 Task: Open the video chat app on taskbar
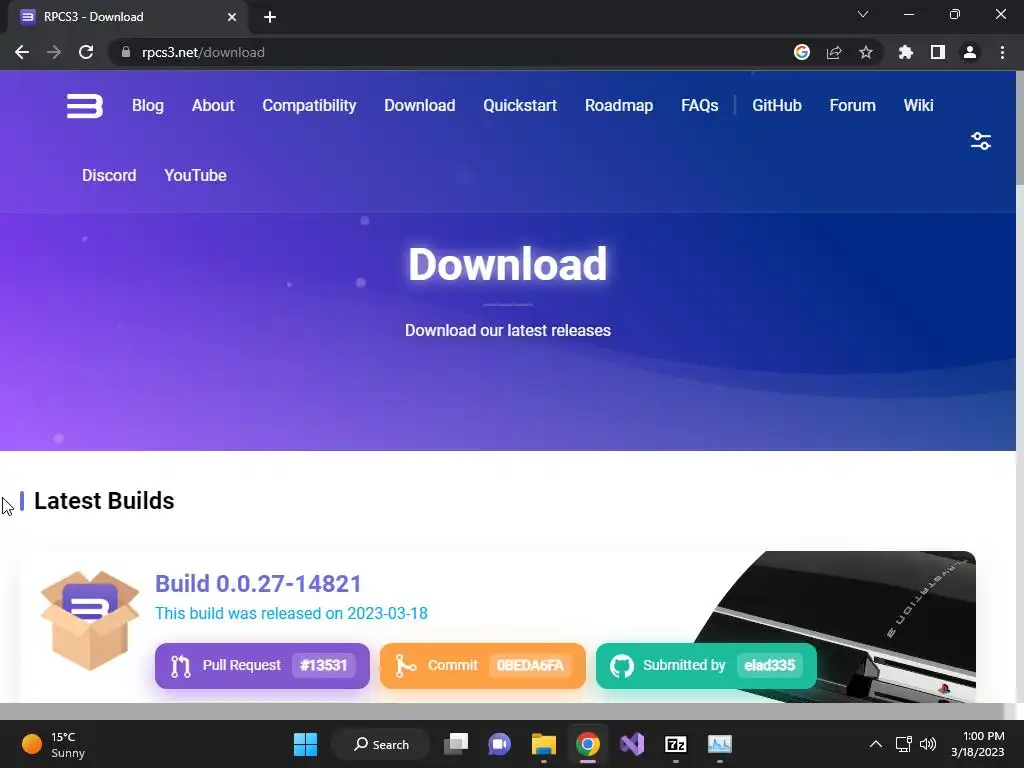click(x=500, y=744)
